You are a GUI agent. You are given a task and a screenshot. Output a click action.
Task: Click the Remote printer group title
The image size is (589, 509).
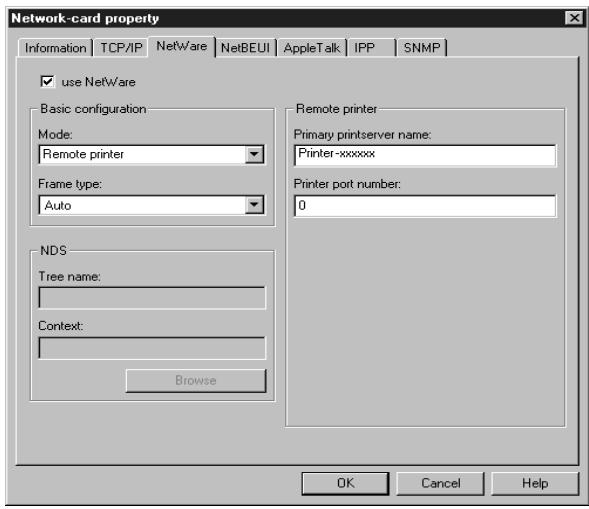coord(336,109)
